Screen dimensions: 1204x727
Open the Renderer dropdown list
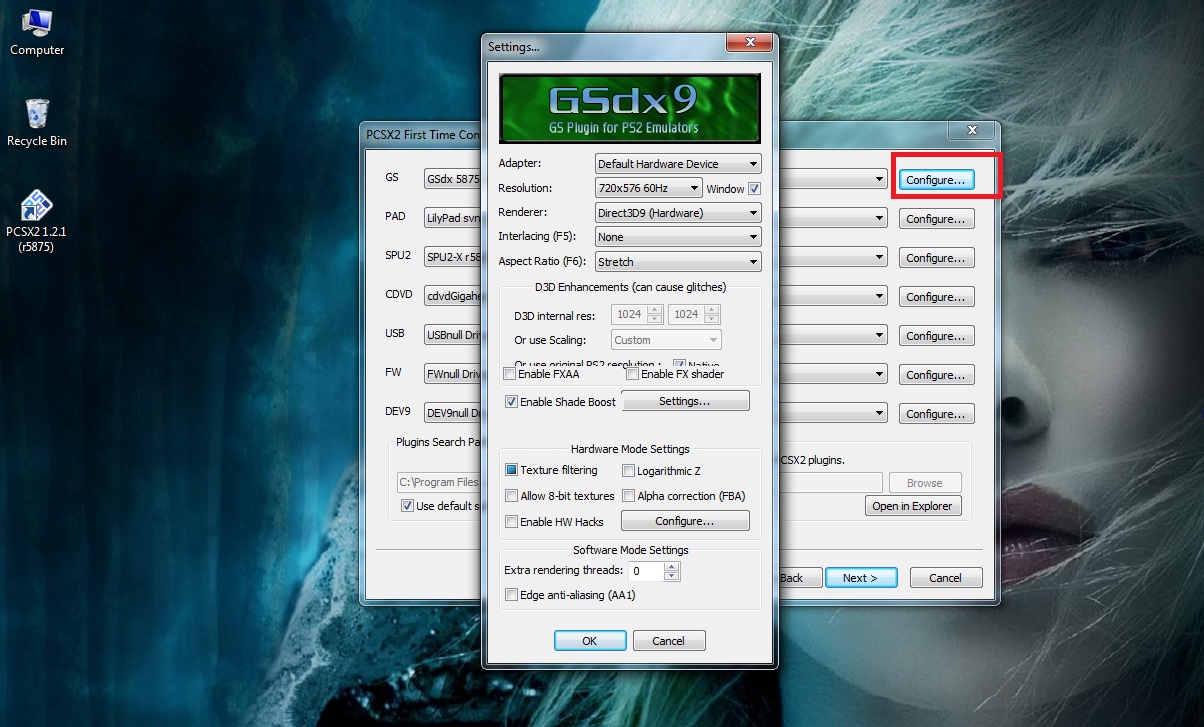coord(678,213)
